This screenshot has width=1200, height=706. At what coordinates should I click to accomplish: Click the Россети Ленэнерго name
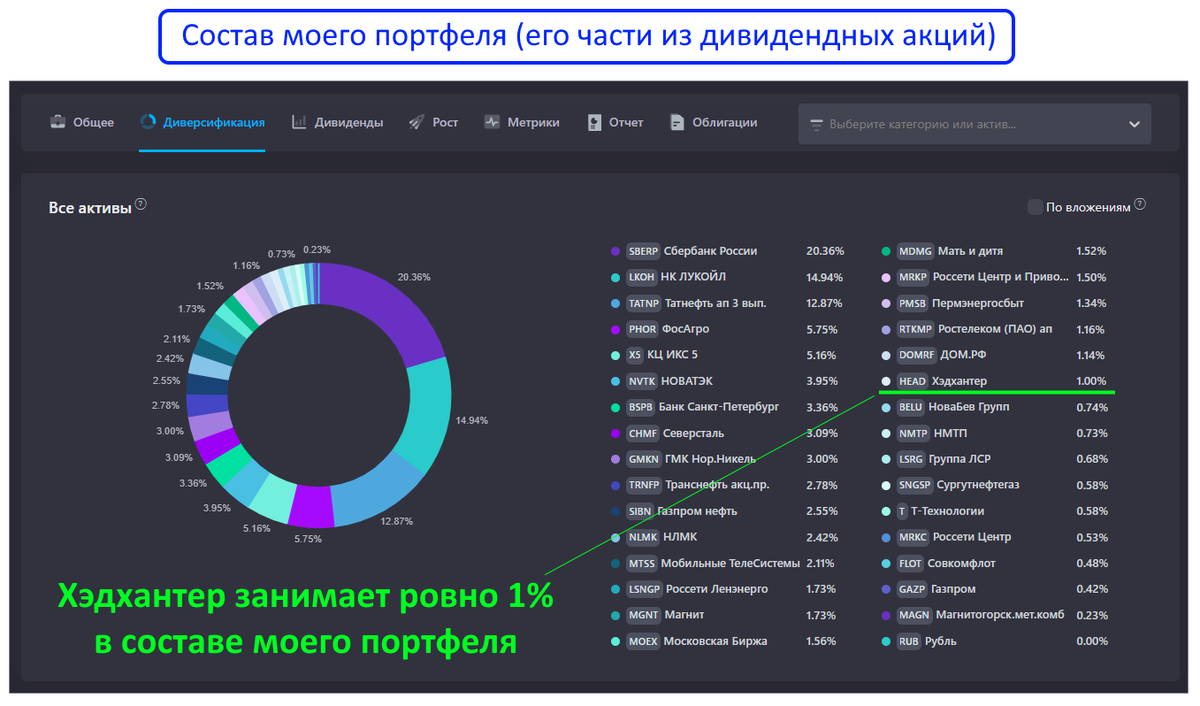(x=717, y=589)
